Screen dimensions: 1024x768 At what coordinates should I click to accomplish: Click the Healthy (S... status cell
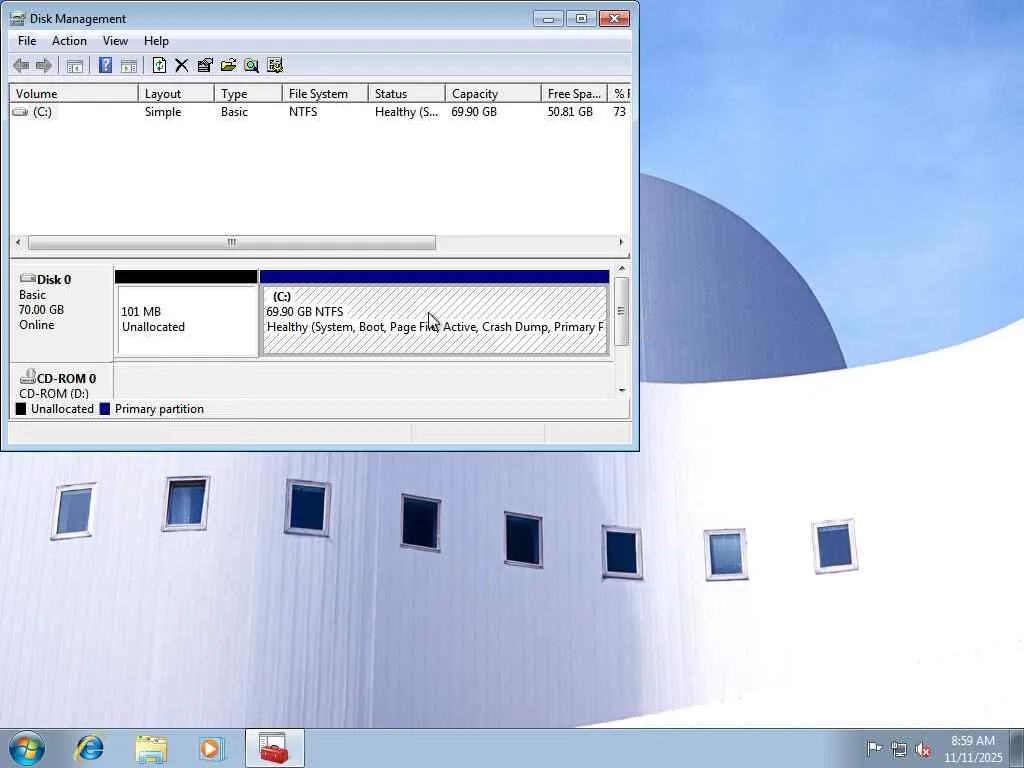click(x=406, y=112)
